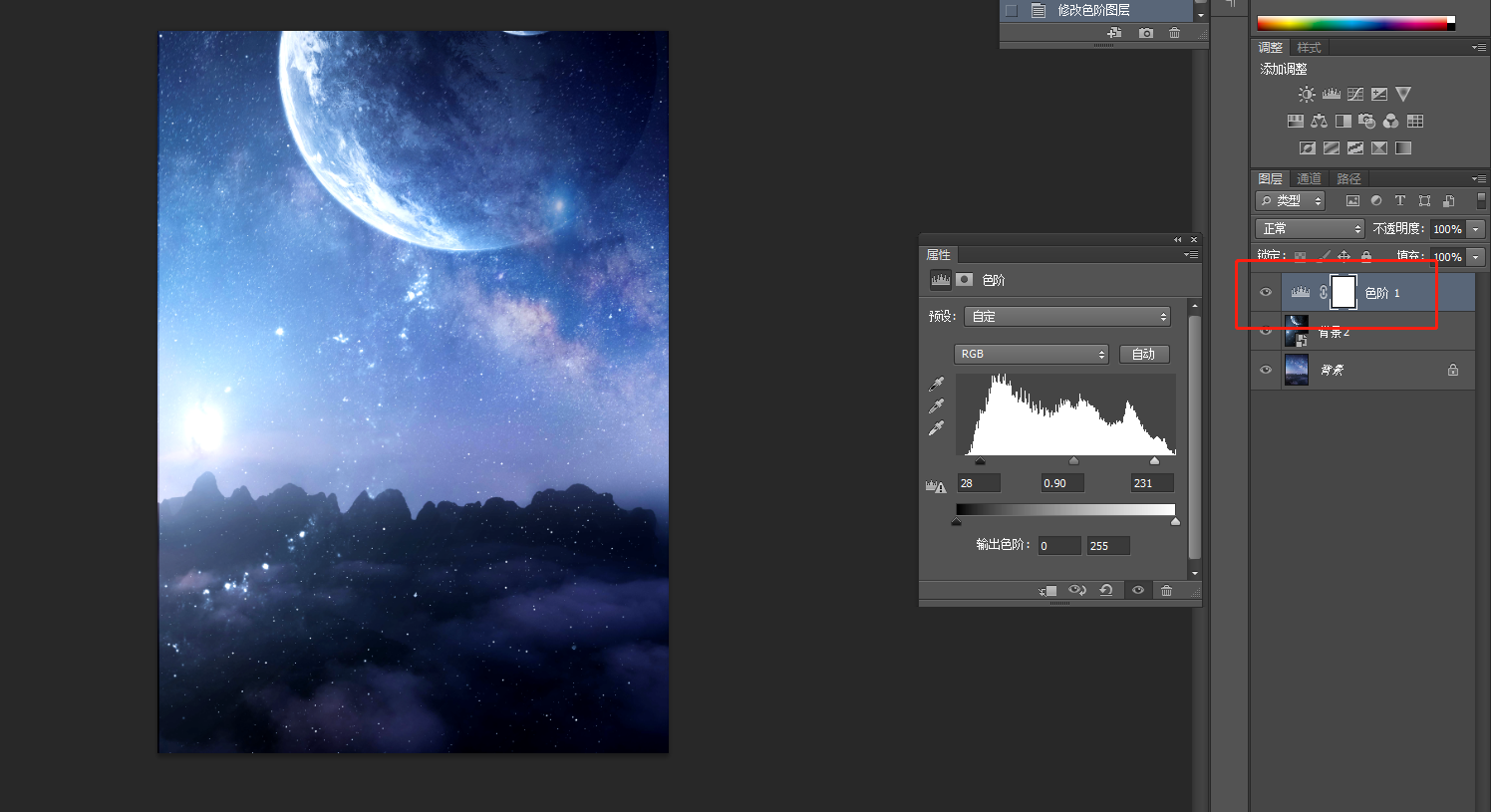Hide the locked 背景 layer
1491x812 pixels.
coord(1266,370)
